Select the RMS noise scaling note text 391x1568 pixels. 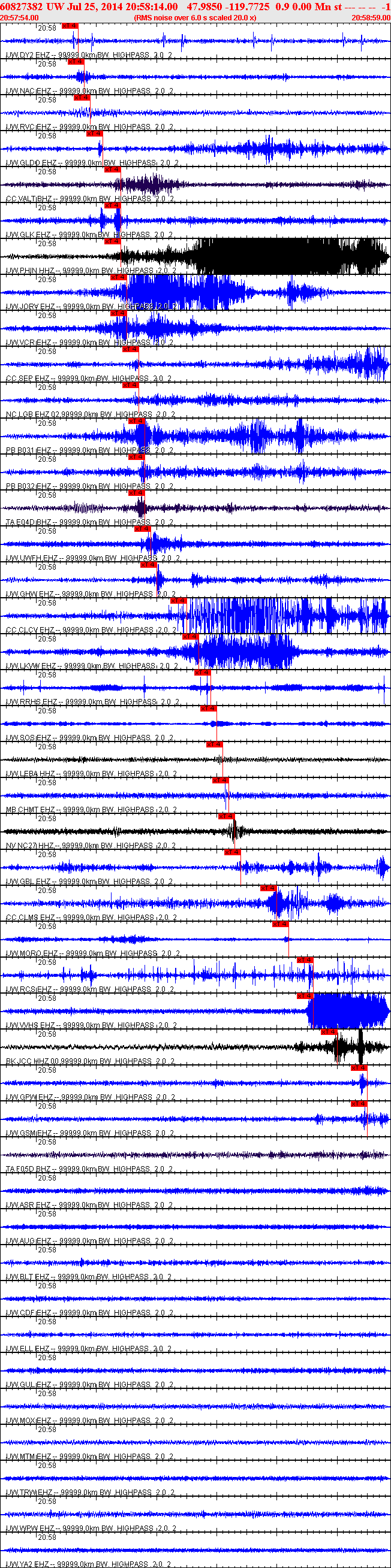pyautogui.click(x=195, y=17)
